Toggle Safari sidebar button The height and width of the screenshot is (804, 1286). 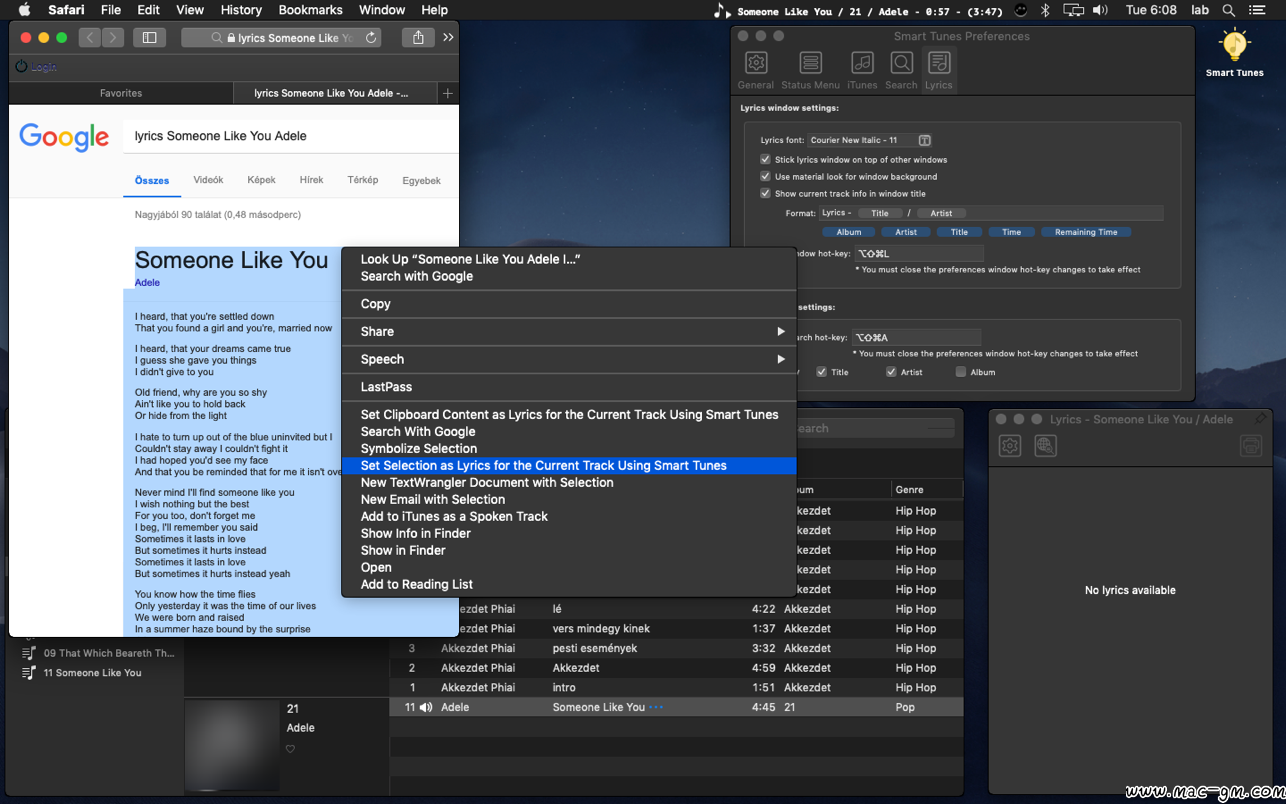coord(149,37)
